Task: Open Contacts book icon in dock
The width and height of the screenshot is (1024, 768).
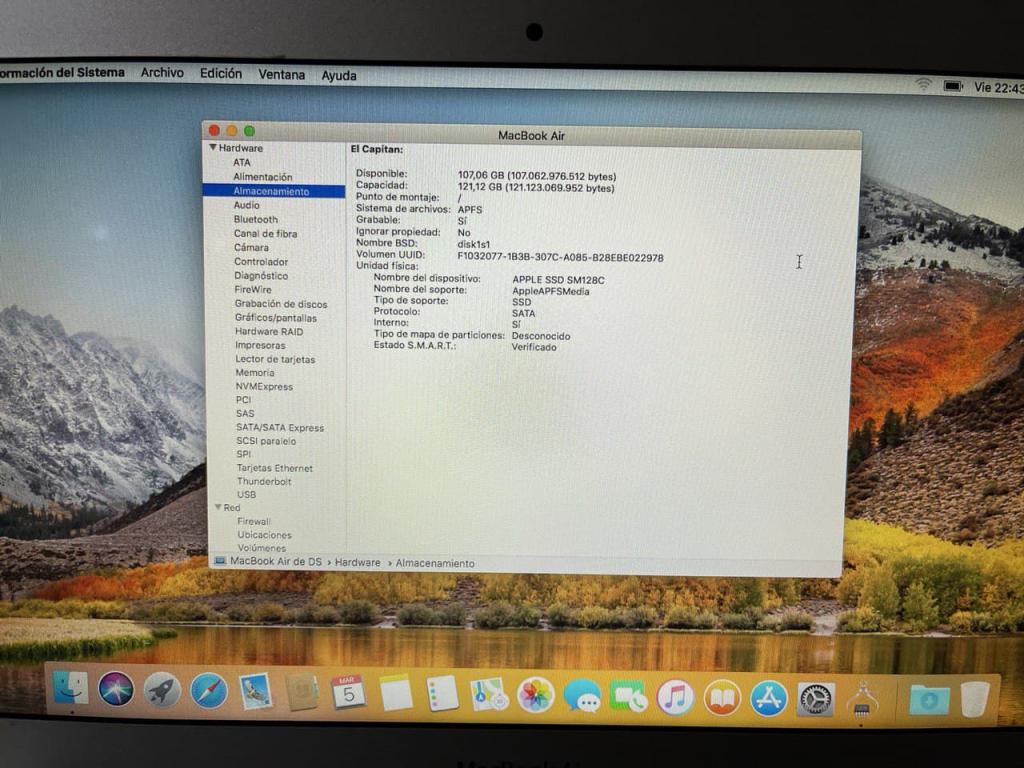Action: coord(302,692)
